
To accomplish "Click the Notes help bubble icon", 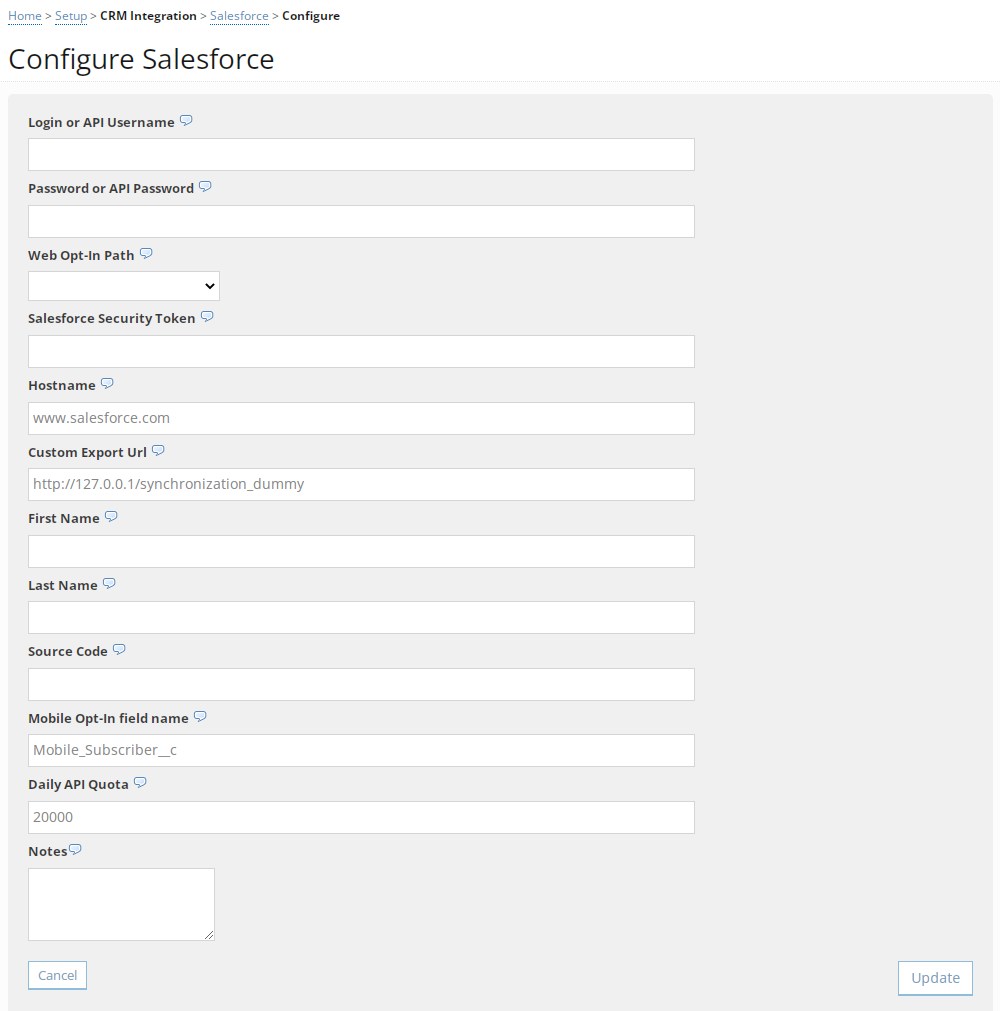I will pyautogui.click(x=76, y=848).
